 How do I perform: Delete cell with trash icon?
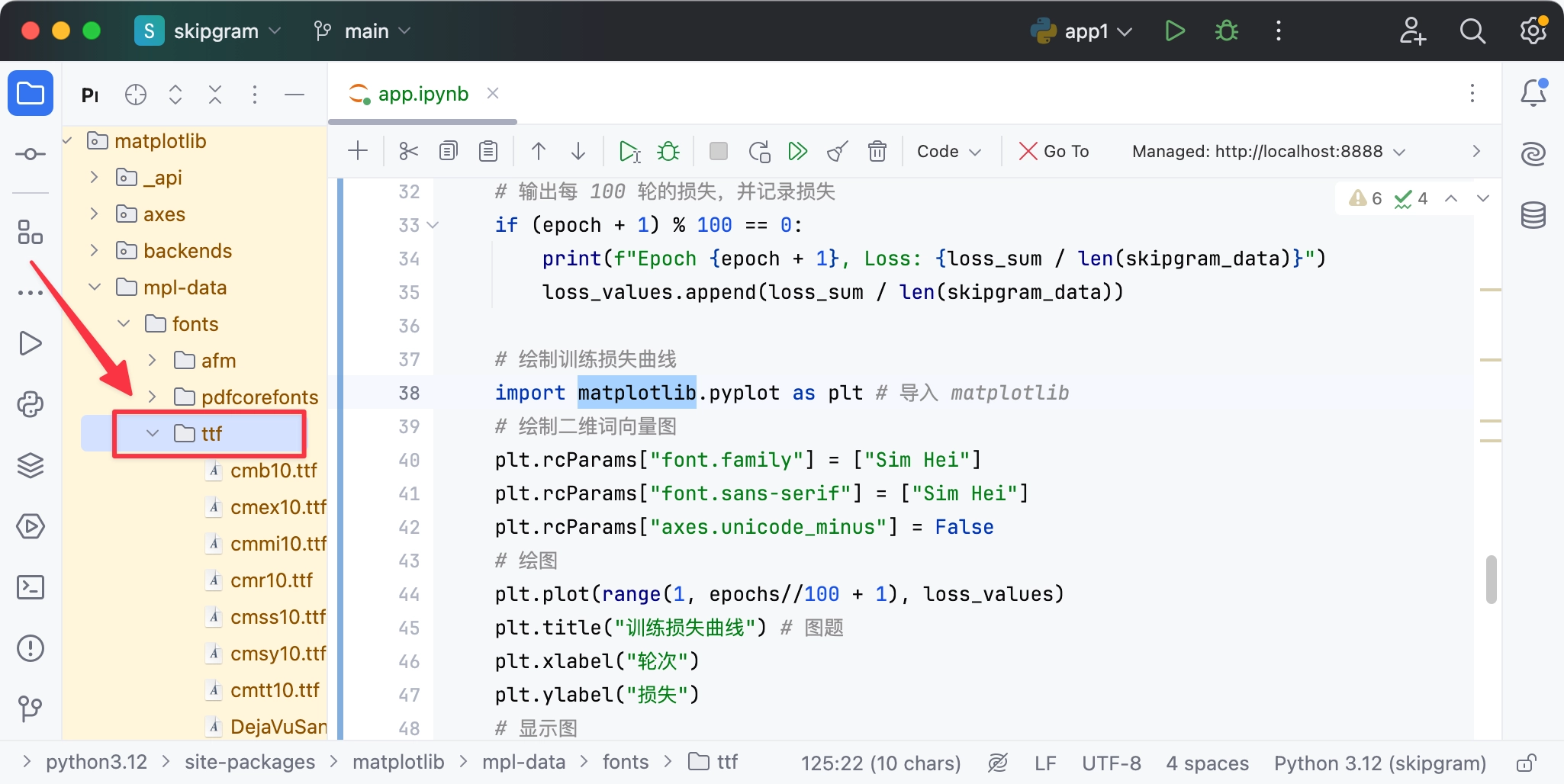[877, 151]
